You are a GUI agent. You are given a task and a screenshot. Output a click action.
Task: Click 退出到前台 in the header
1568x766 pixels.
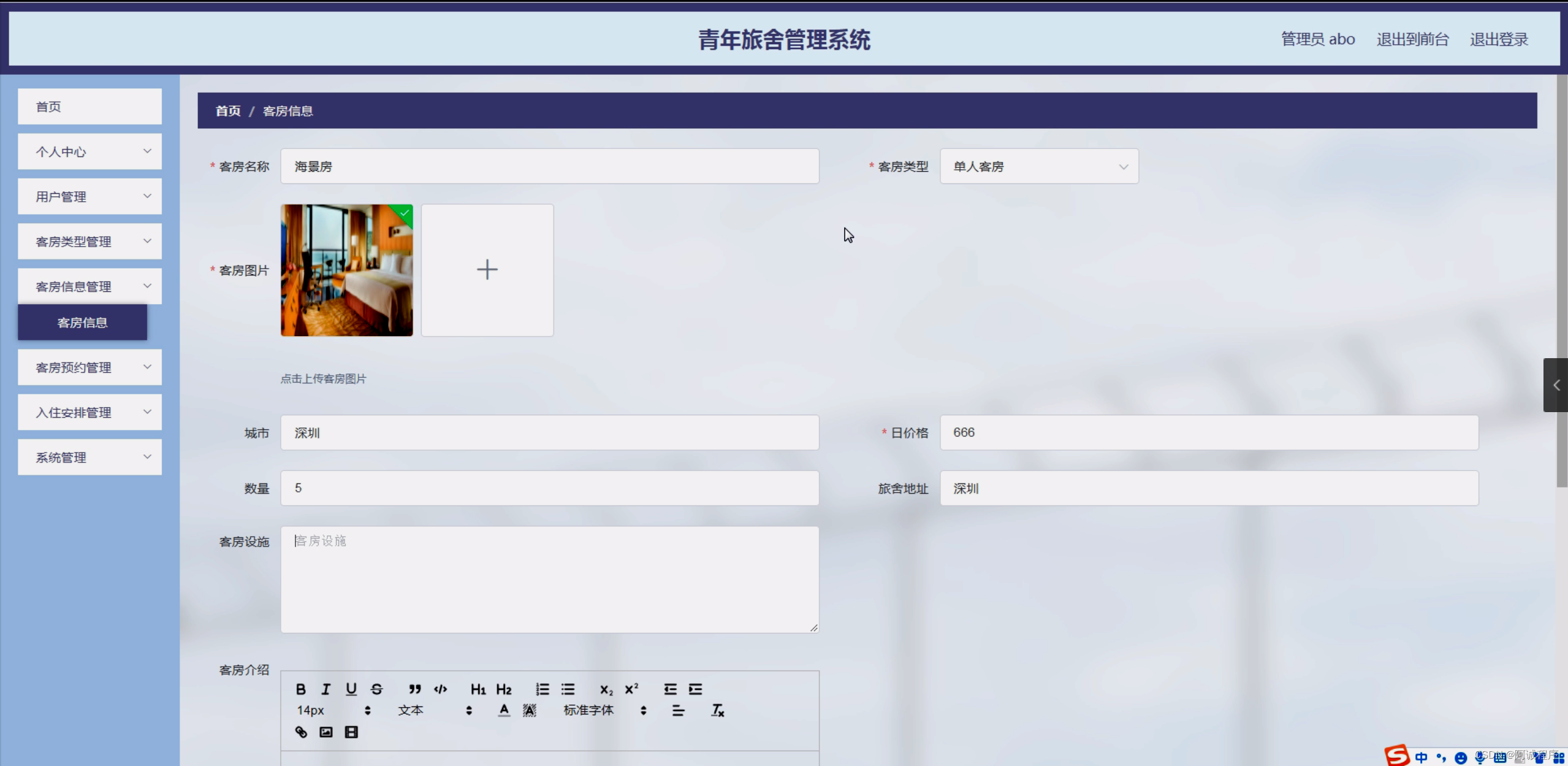1412,39
